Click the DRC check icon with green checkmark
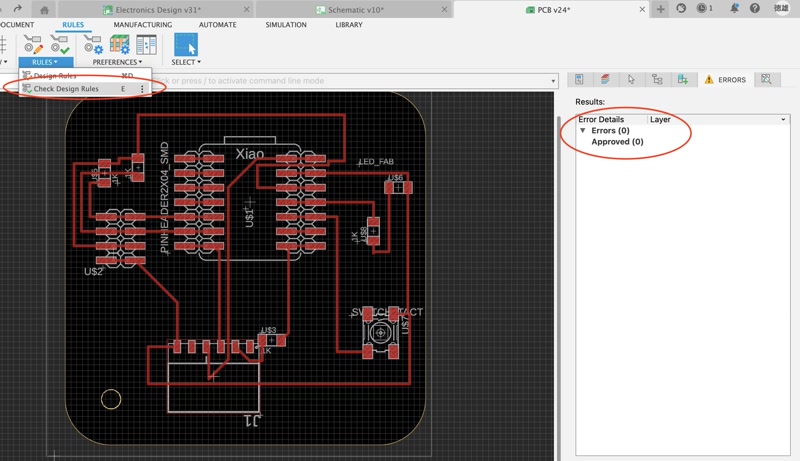 click(60, 45)
